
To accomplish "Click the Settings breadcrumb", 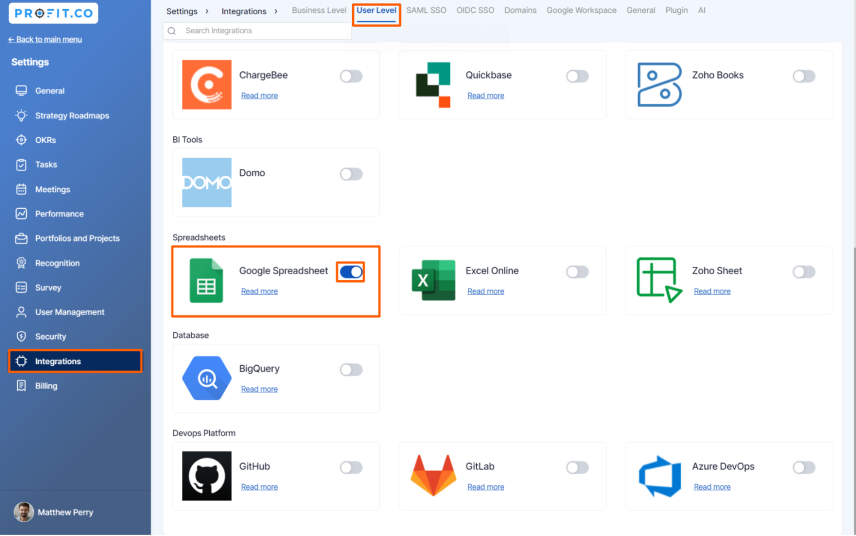I will [182, 11].
